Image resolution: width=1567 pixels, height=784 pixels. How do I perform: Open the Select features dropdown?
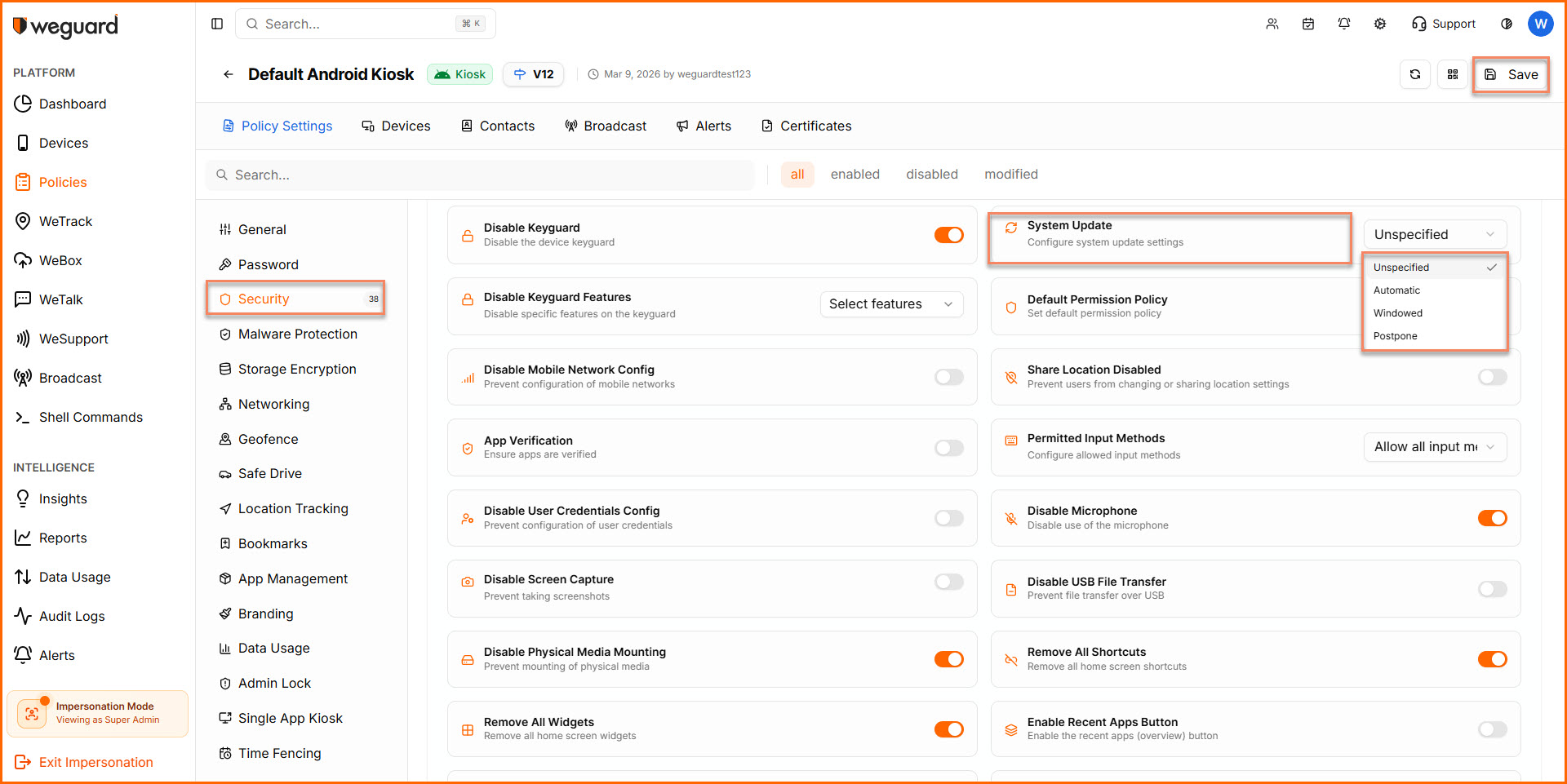pos(890,304)
